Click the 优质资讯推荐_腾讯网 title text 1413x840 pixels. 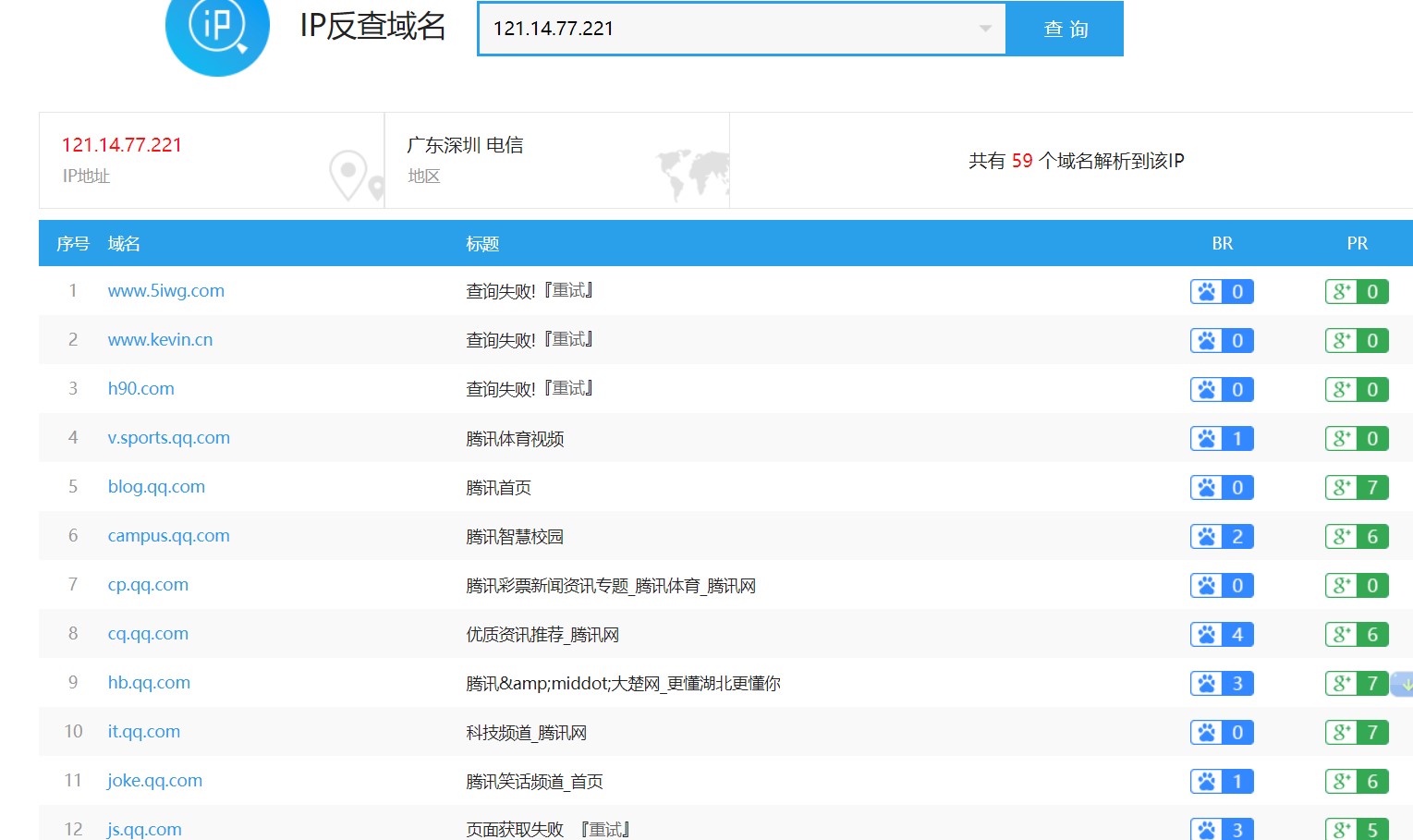click(542, 635)
